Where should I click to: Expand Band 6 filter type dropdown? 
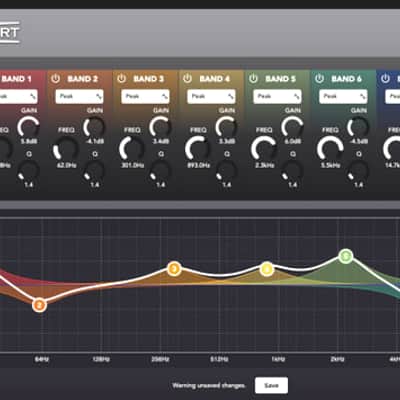click(x=343, y=97)
